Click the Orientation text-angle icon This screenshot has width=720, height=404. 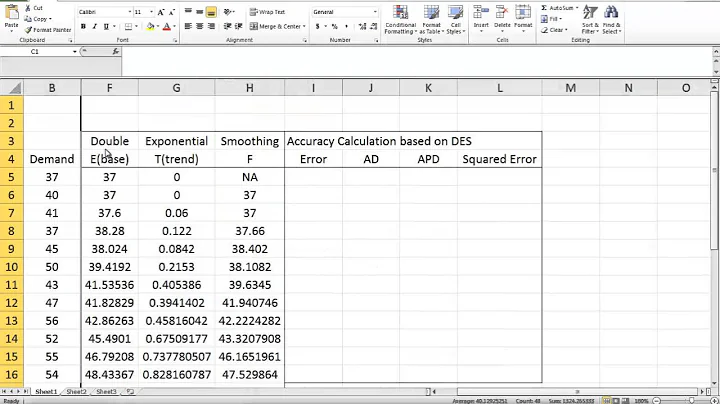tap(228, 12)
